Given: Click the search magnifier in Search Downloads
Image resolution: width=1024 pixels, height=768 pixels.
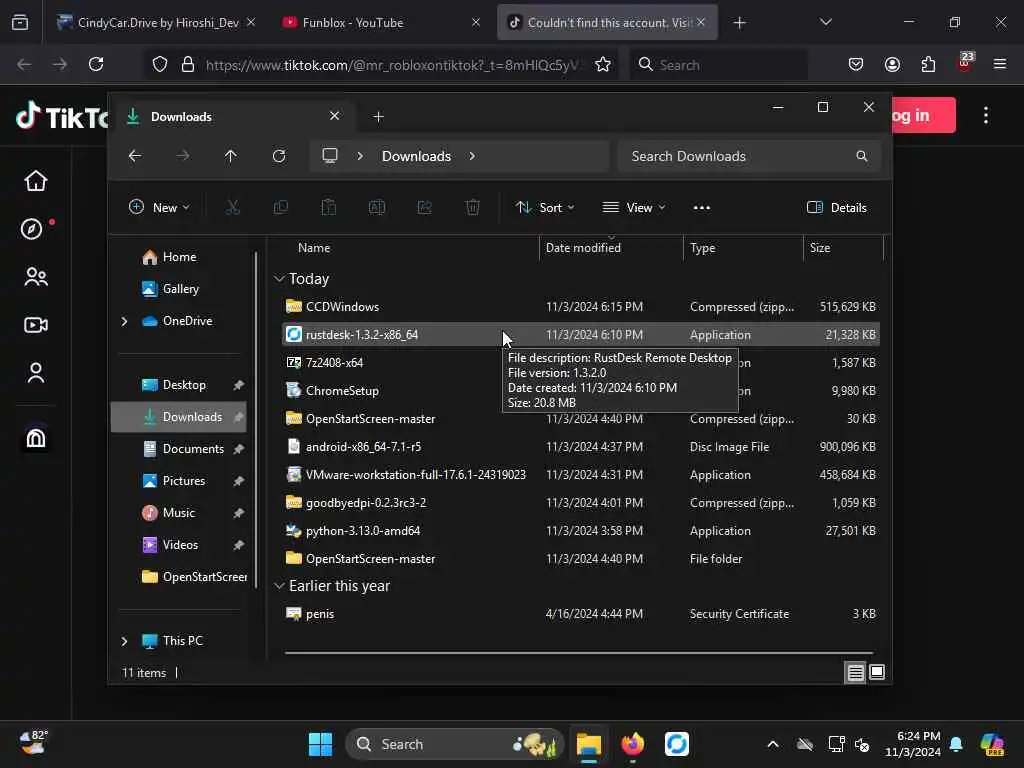Looking at the screenshot, I should [862, 156].
